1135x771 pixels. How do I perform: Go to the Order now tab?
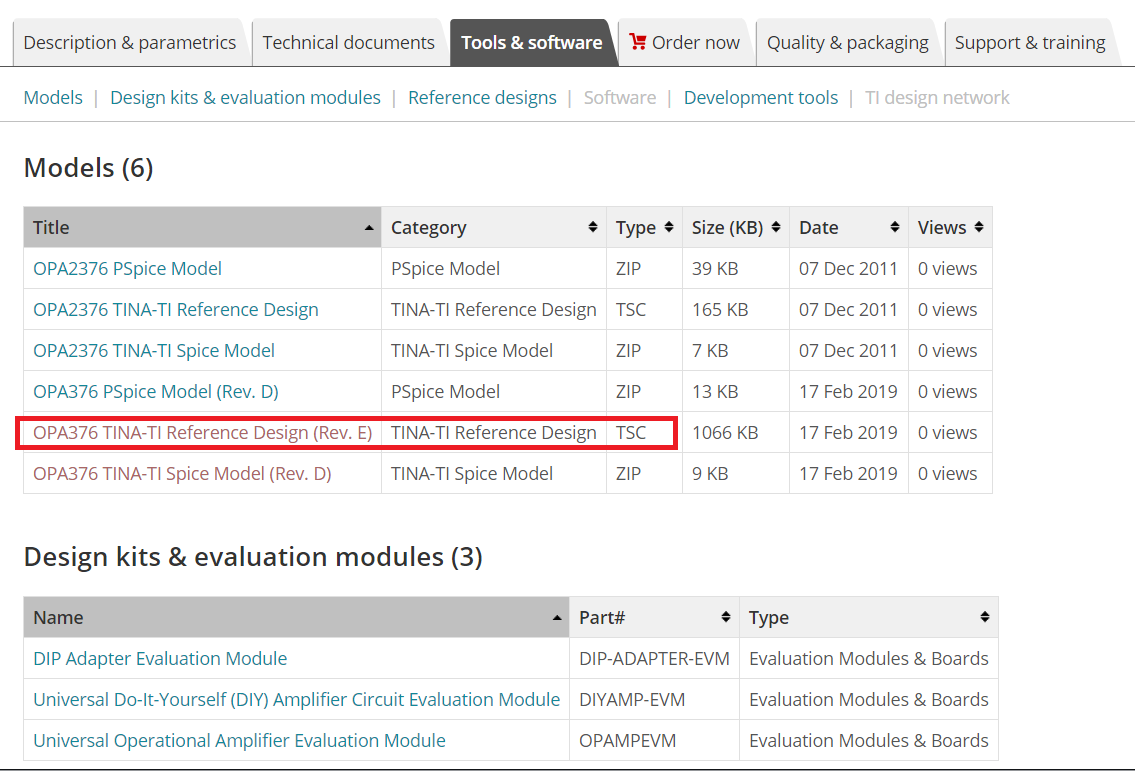pos(685,43)
